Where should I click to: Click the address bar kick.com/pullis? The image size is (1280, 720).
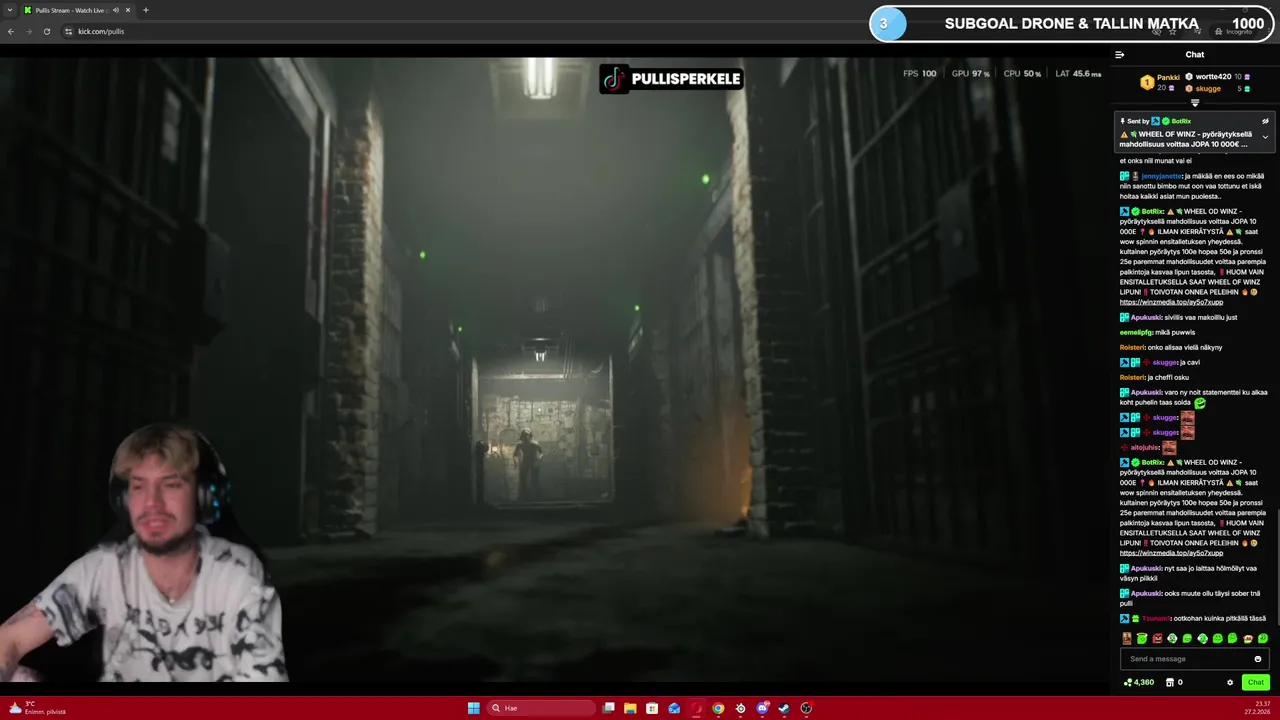[101, 31]
